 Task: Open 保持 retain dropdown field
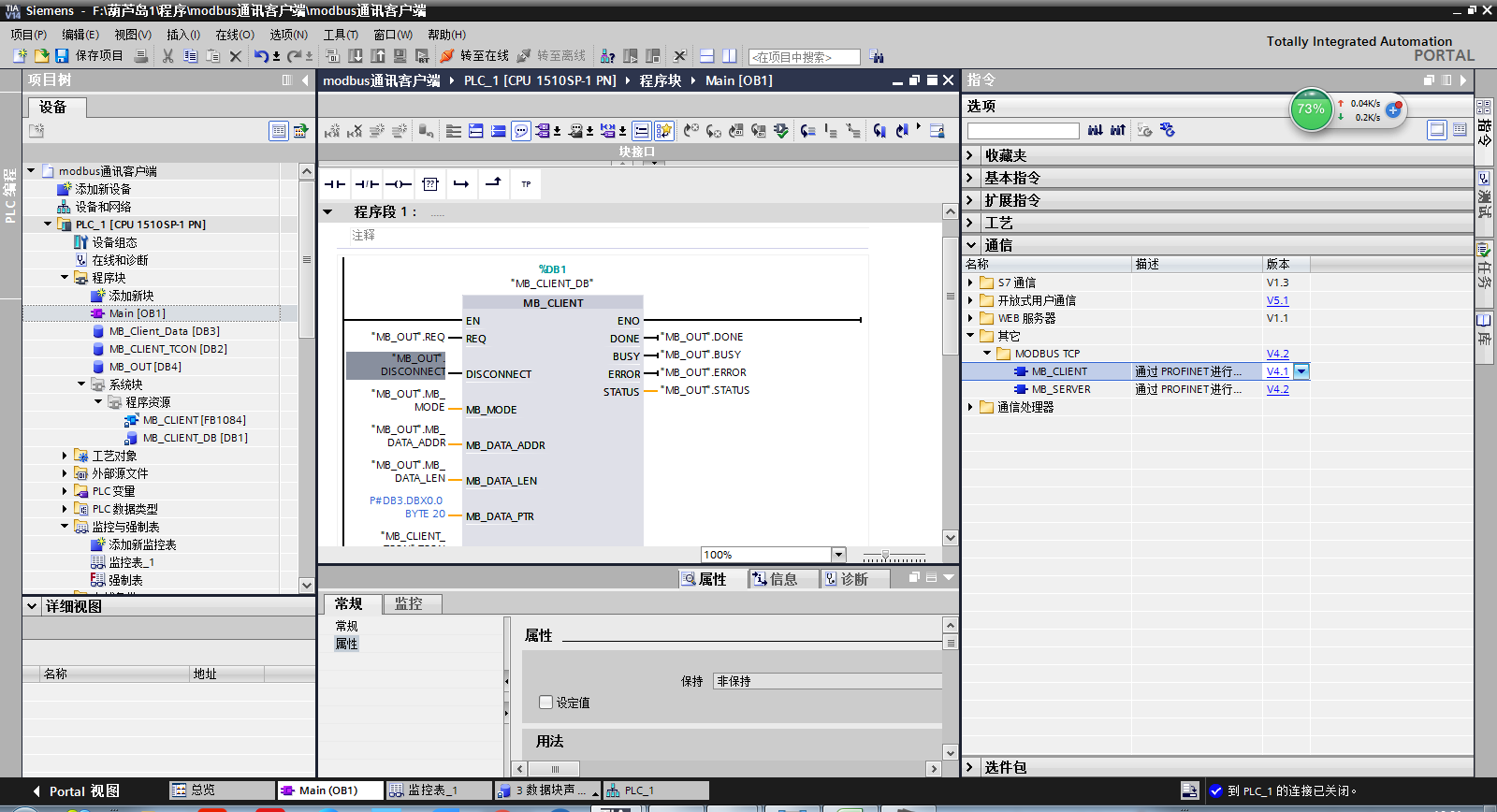pos(827,681)
